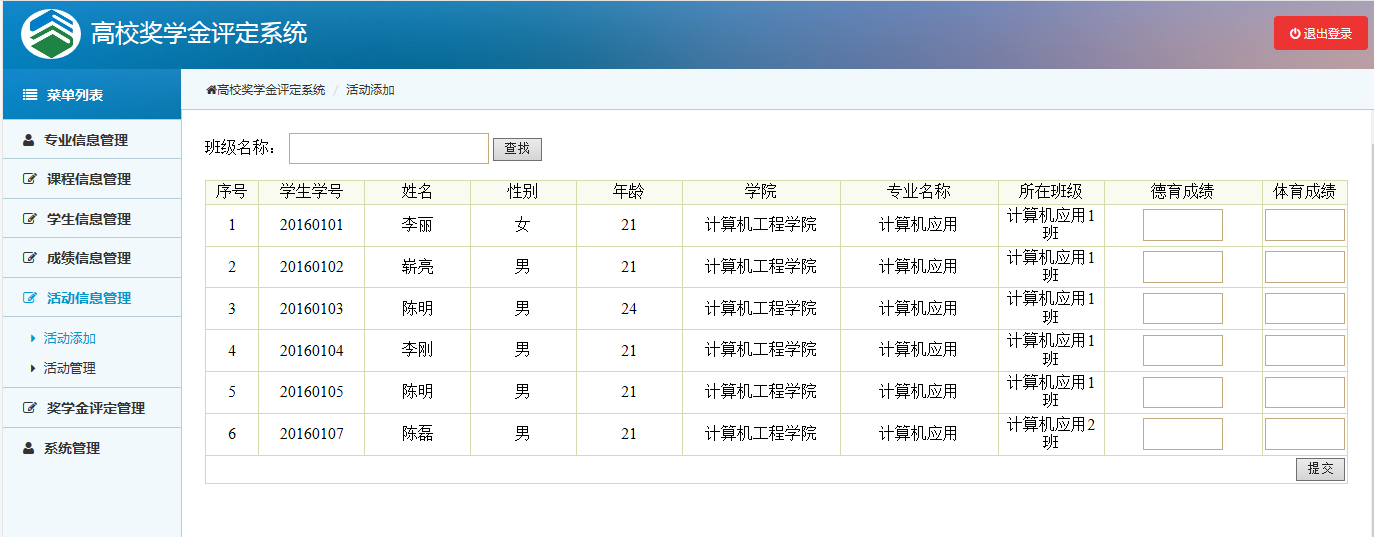Click 德育成绩 input for student 20160105

[1183, 392]
